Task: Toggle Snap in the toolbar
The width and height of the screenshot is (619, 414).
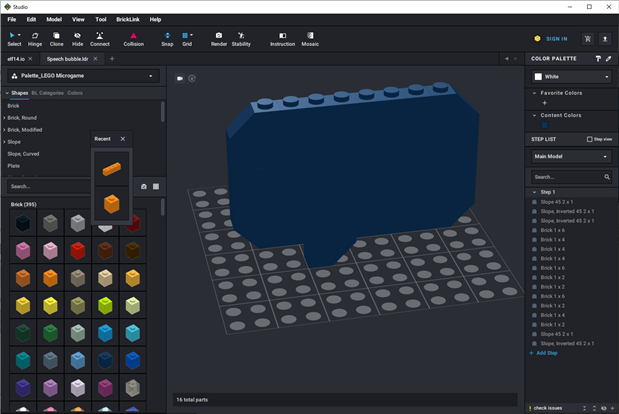Action: point(167,39)
